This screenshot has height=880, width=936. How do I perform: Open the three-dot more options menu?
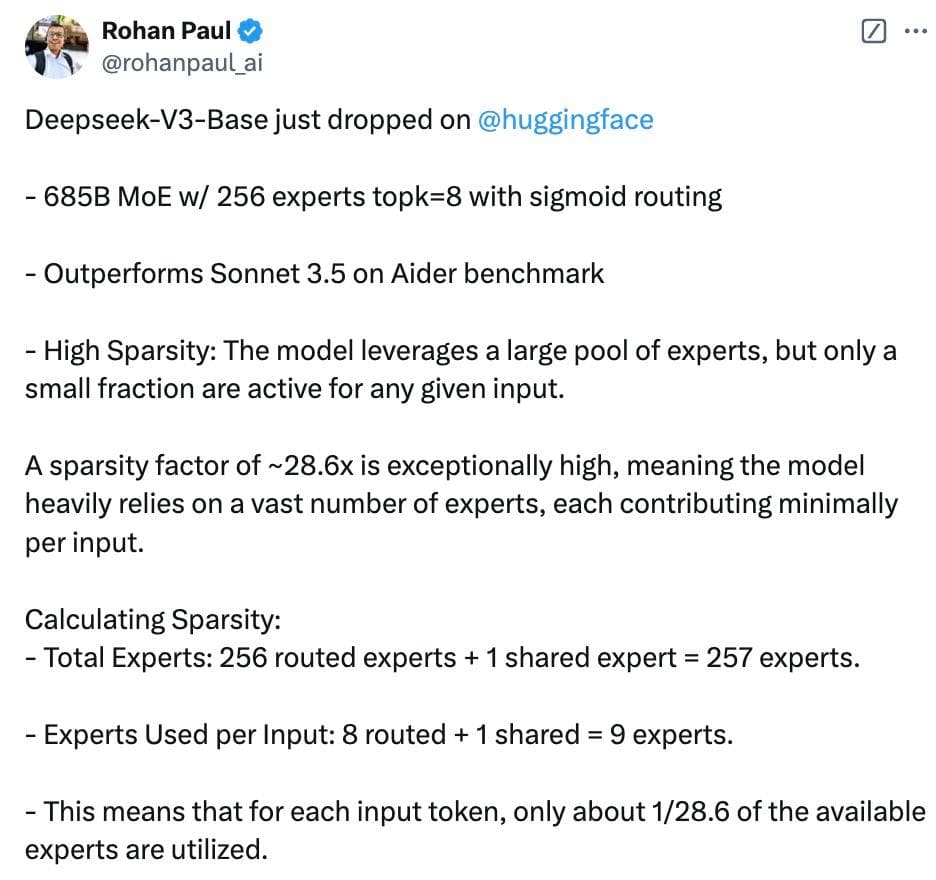tap(915, 31)
